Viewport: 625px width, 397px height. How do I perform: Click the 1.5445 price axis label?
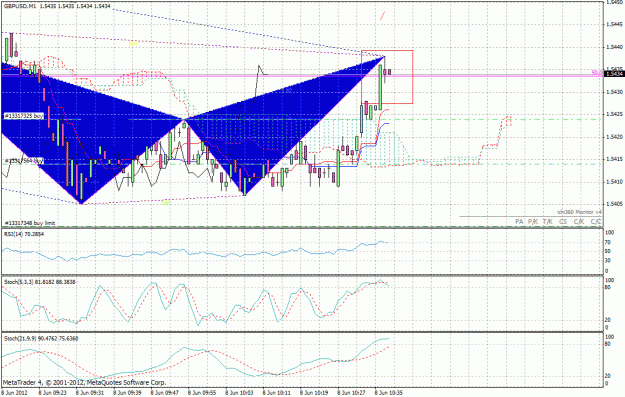pyautogui.click(x=614, y=24)
